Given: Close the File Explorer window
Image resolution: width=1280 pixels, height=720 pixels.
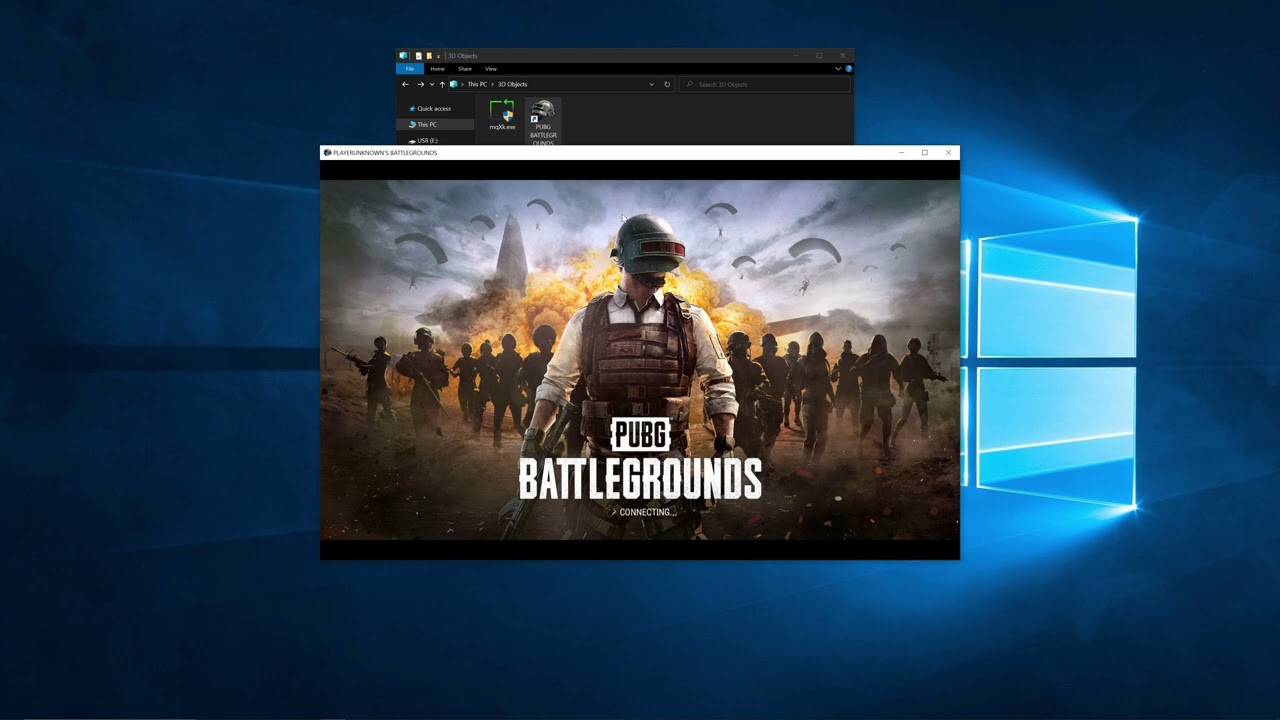Looking at the screenshot, I should (x=843, y=55).
